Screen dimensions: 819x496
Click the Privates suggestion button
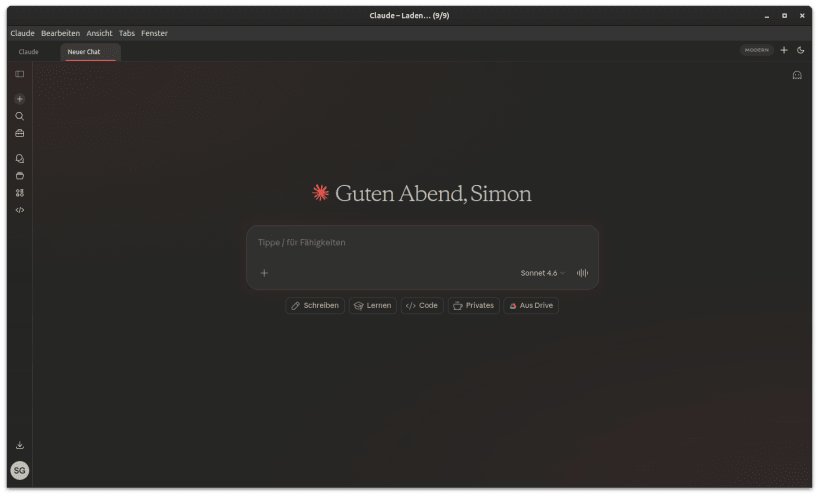tap(473, 305)
